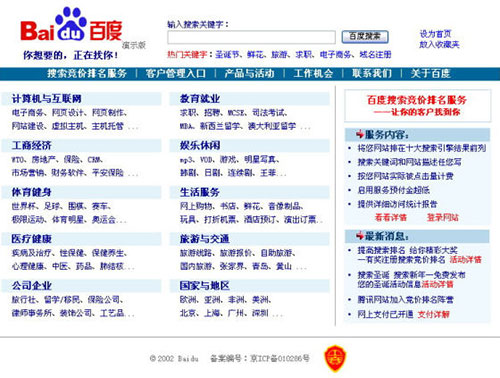Open the 工商经济 category heading
This screenshot has width=500, height=378.
click(32, 145)
